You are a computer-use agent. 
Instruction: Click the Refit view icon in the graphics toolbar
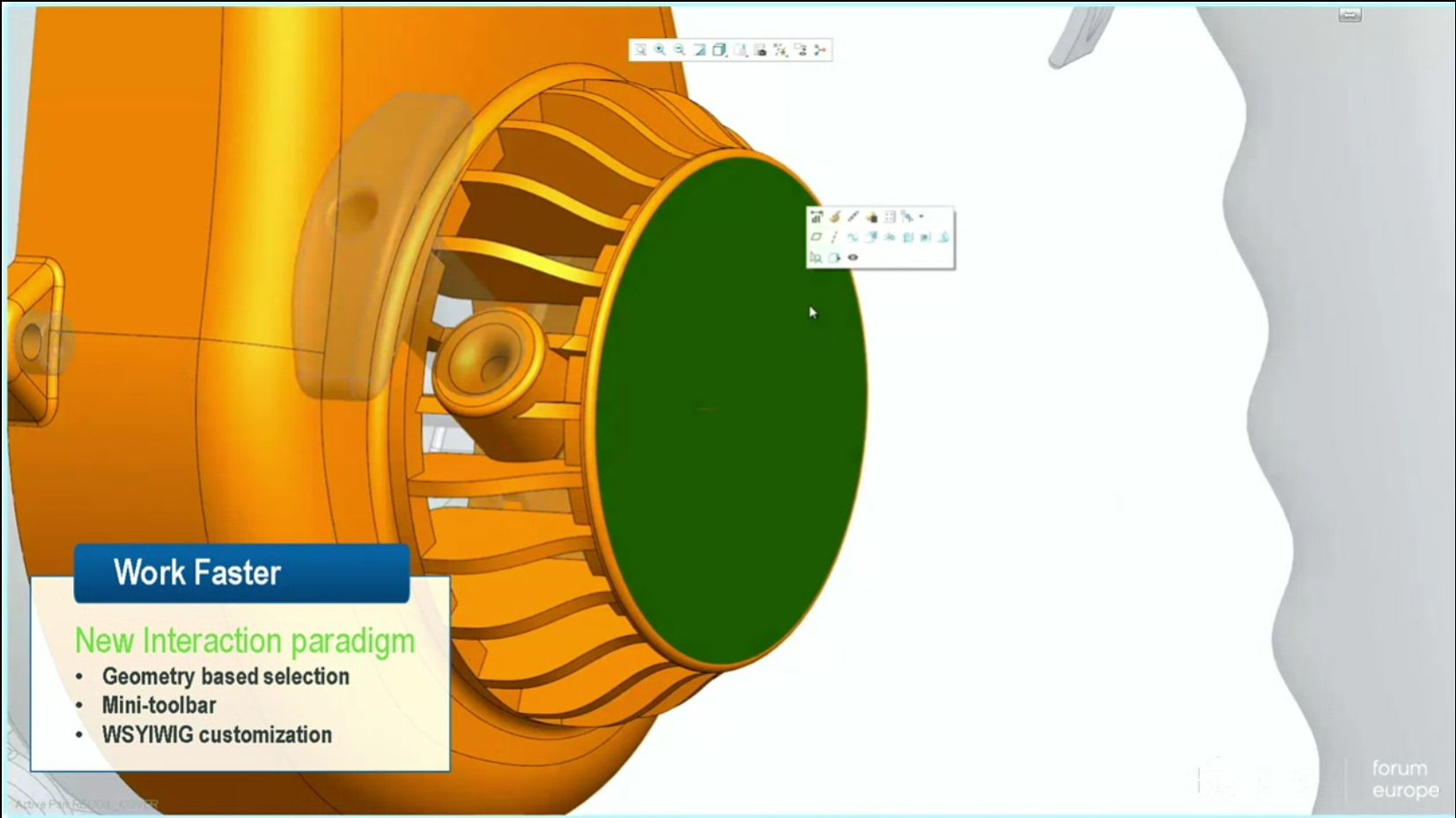[640, 50]
